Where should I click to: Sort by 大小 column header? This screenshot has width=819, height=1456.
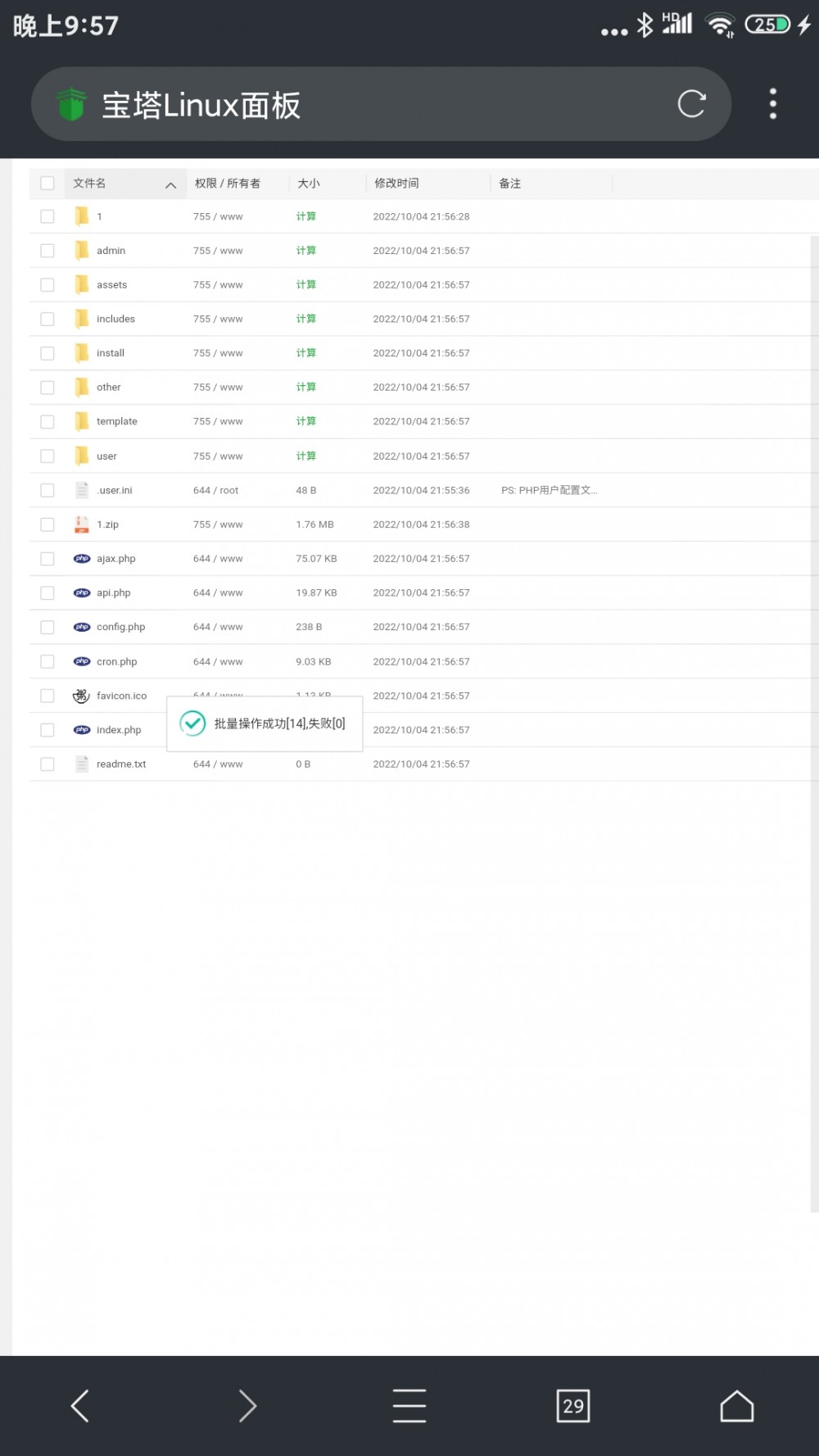pos(309,184)
